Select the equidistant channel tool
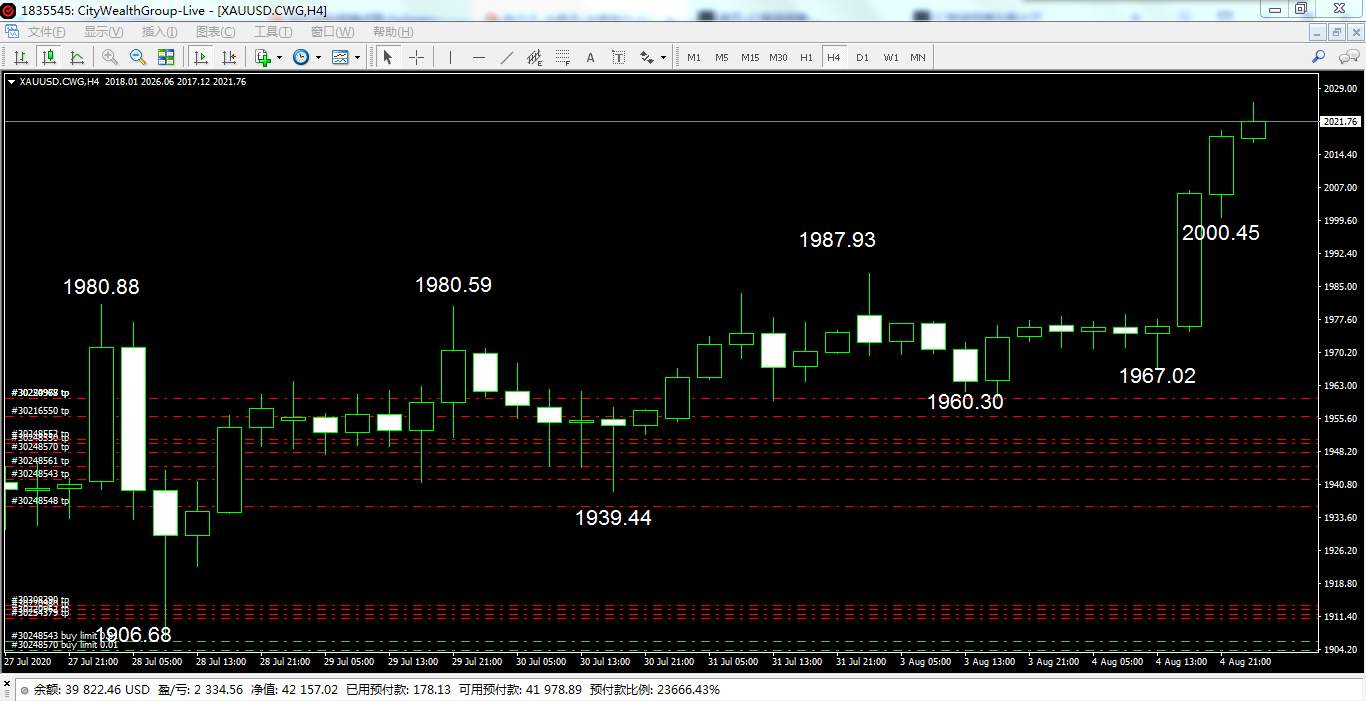This screenshot has width=1366, height=701. click(x=535, y=57)
